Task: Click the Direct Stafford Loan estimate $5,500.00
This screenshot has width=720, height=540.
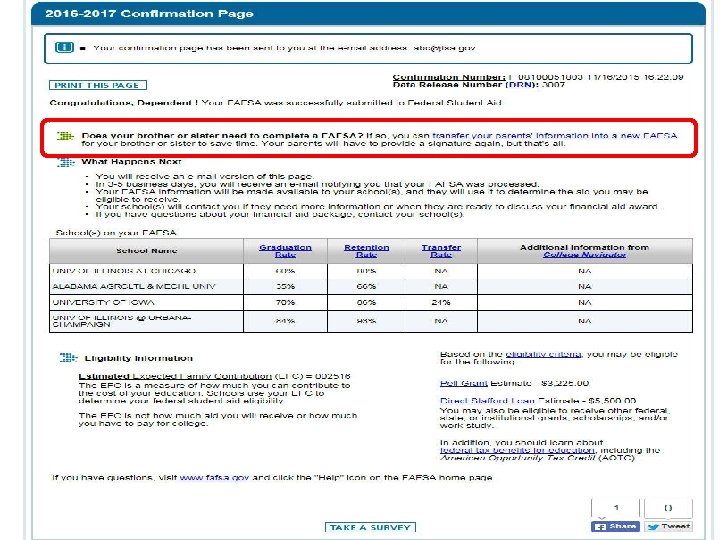Action: point(612,400)
